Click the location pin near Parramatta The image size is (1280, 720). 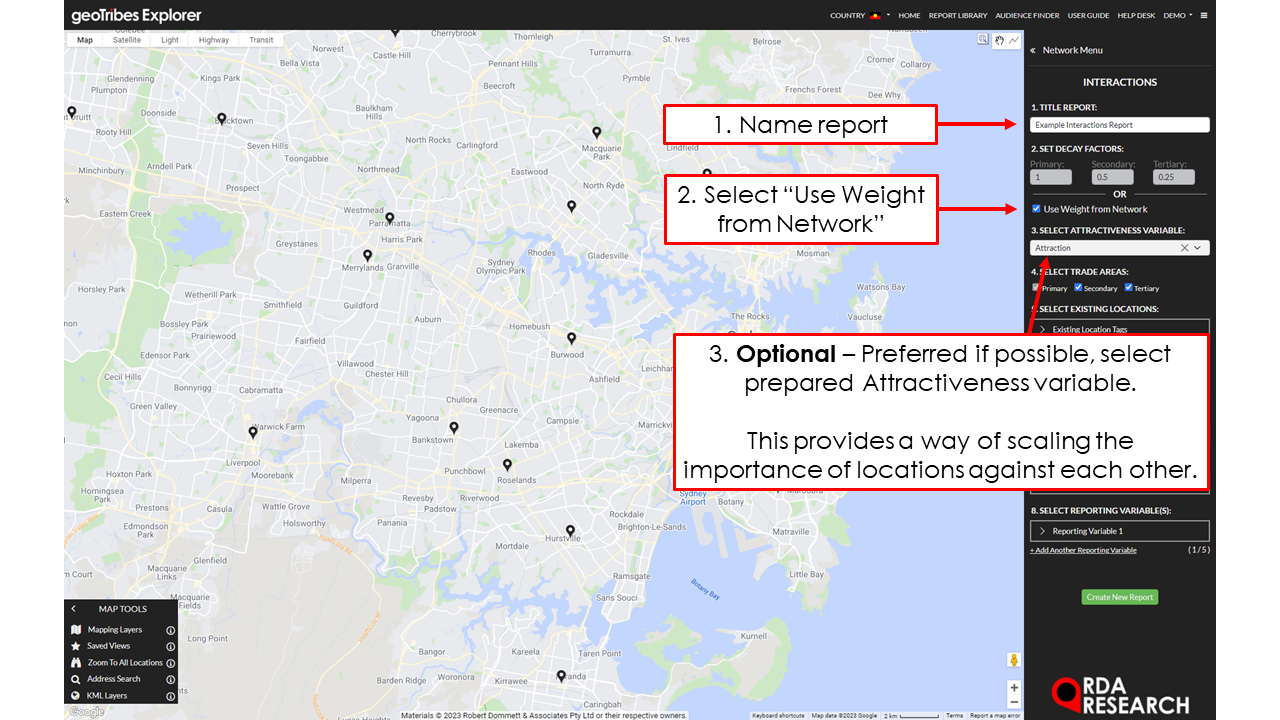coord(390,217)
